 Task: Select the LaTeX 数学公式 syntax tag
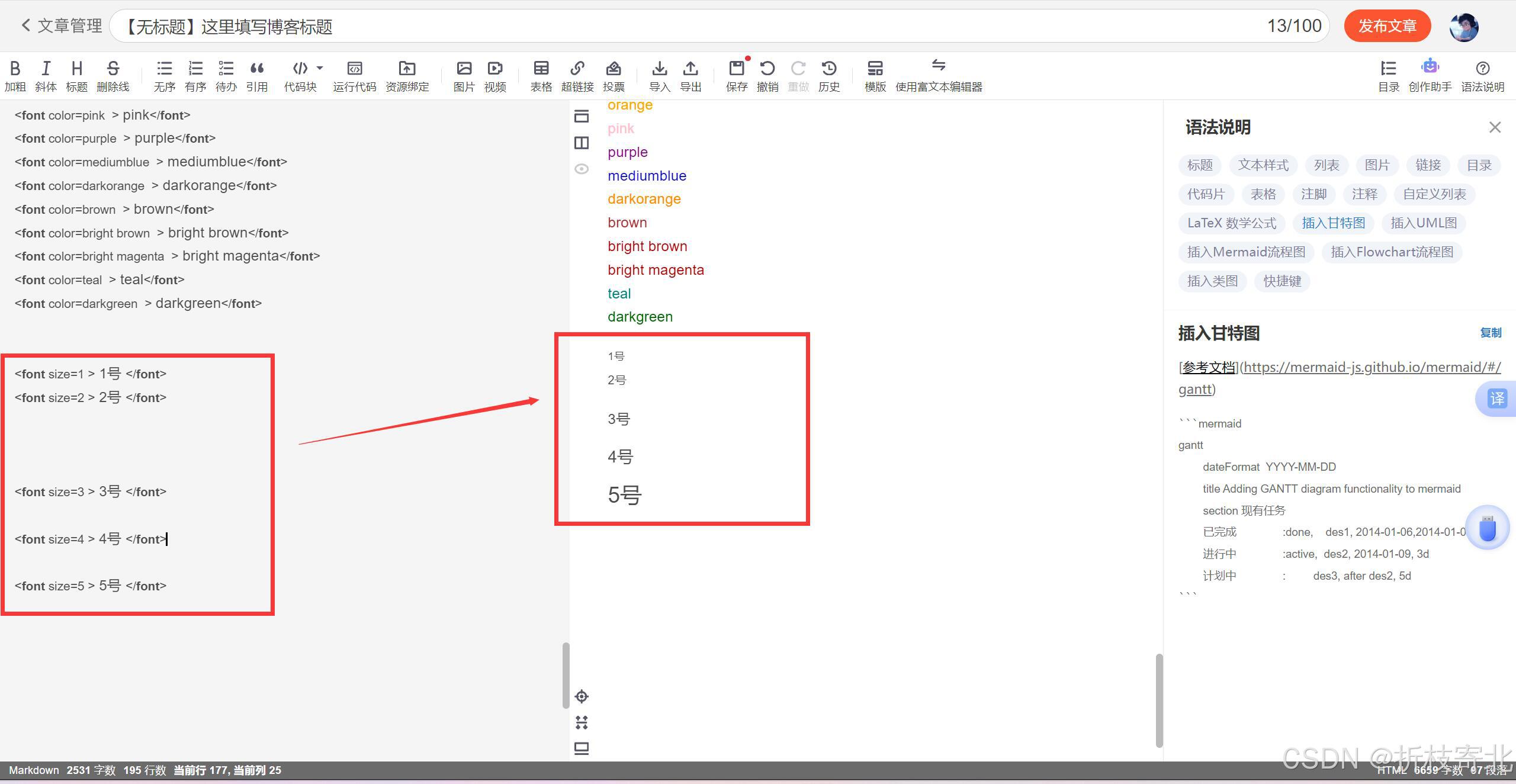coord(1232,223)
